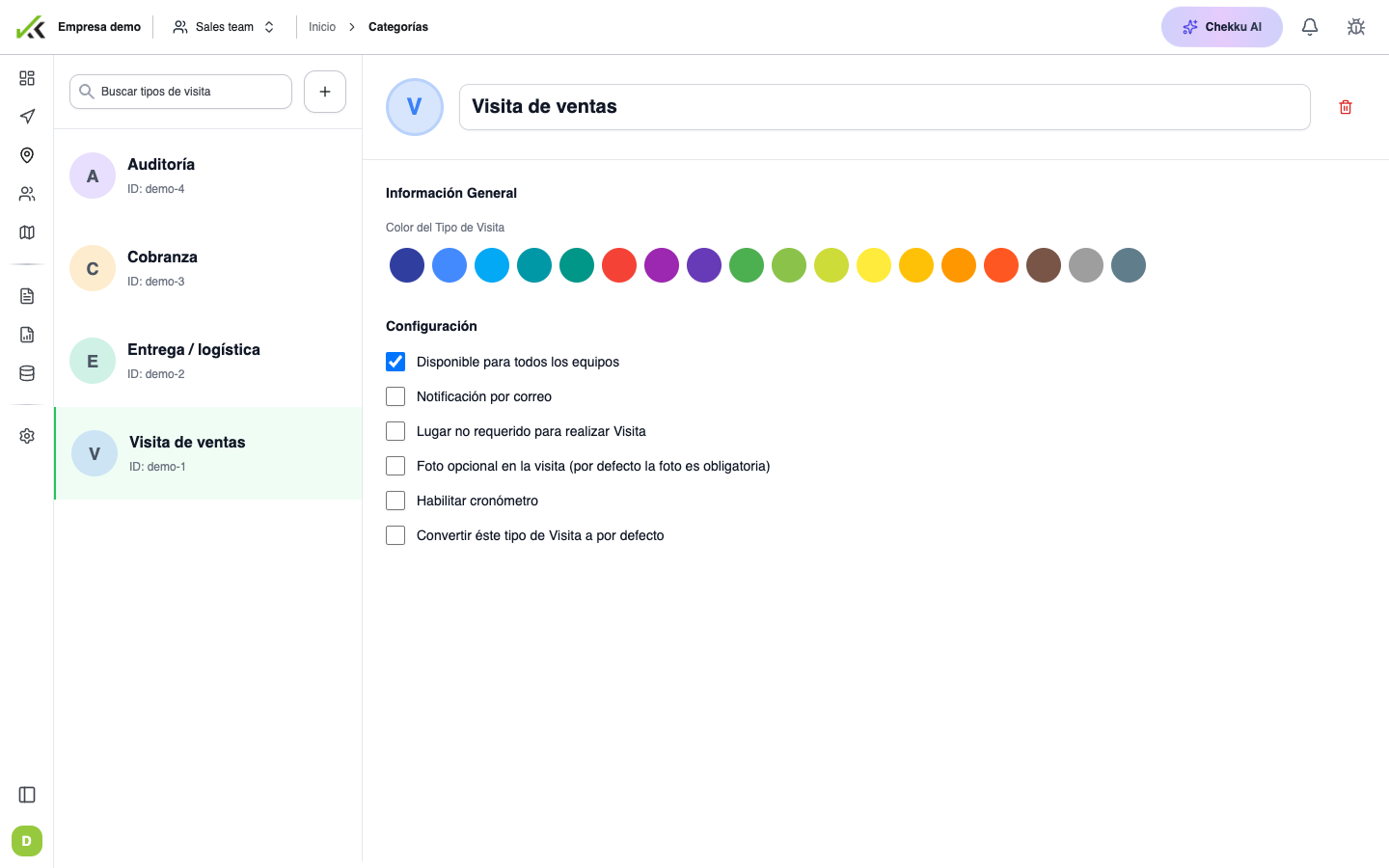Screen dimensions: 1389x868
Task: Pick the red color swatch
Action: tap(619, 265)
